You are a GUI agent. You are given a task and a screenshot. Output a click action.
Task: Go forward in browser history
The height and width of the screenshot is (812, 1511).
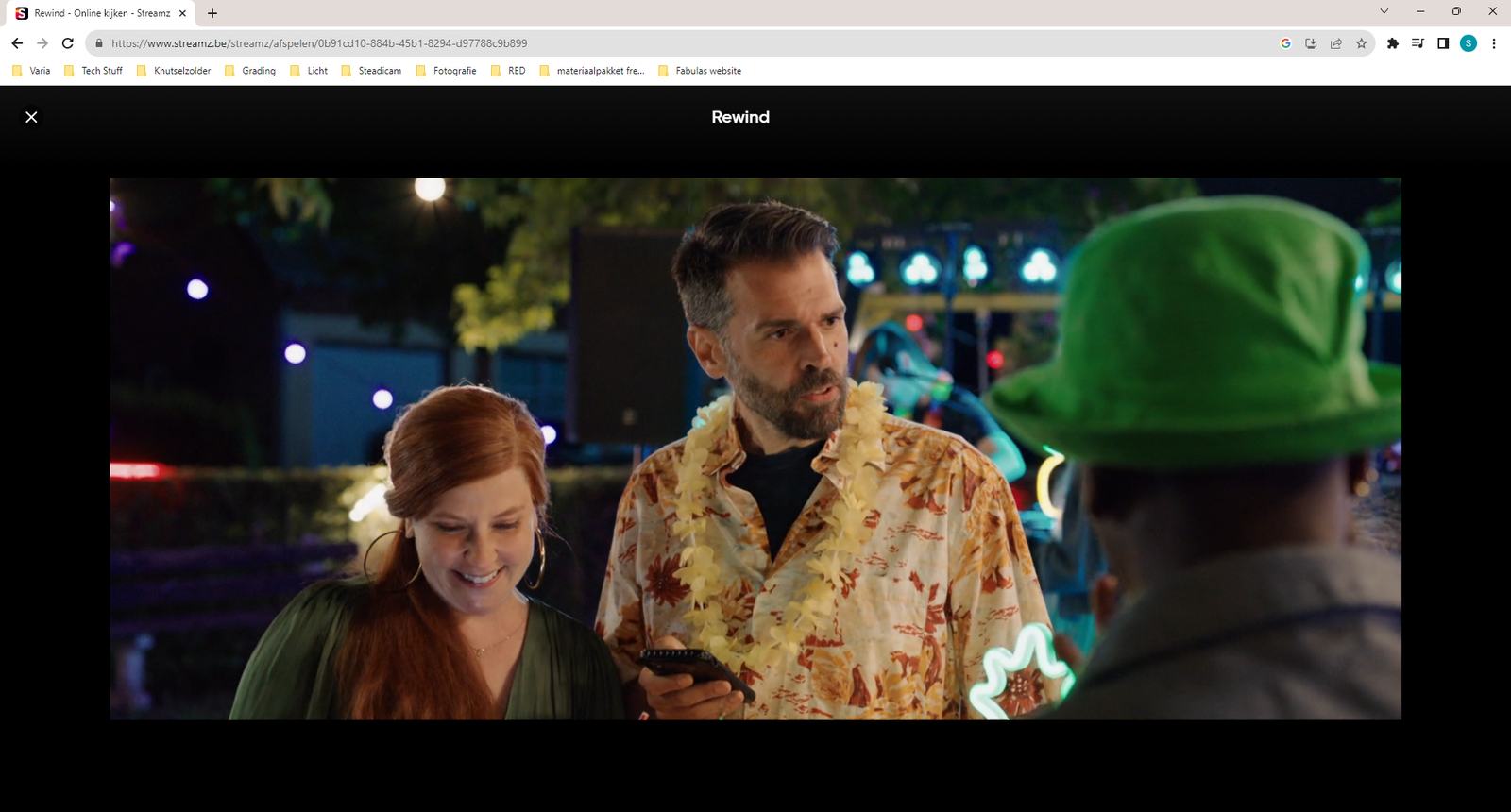point(42,43)
